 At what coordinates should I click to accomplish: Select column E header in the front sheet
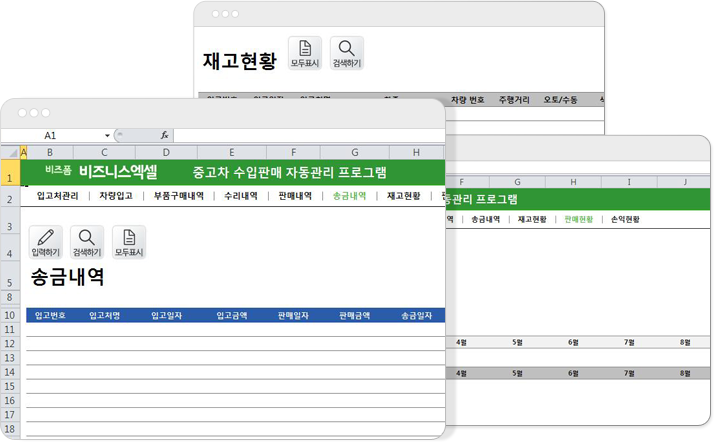[x=232, y=152]
